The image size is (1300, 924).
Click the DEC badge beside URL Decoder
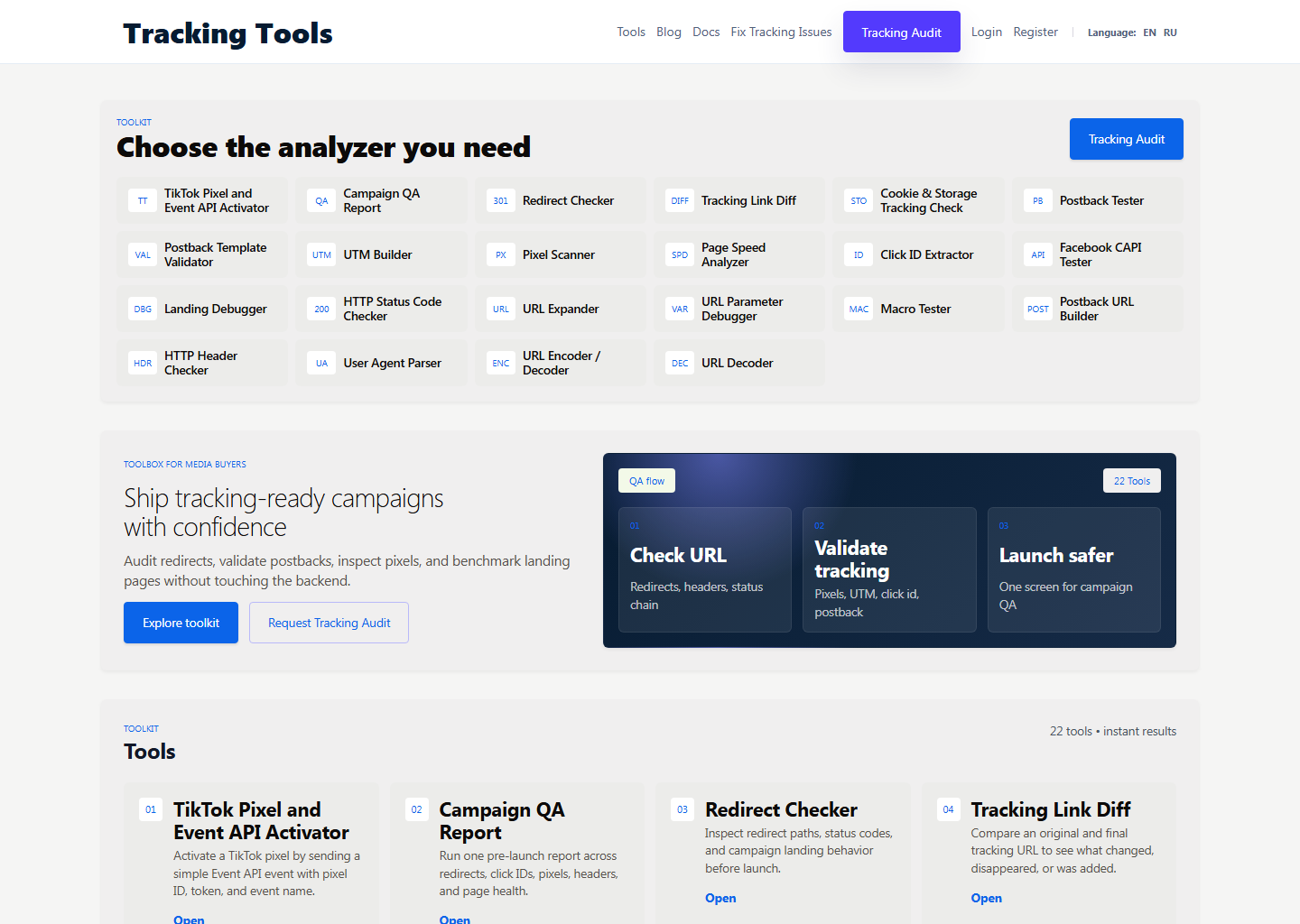pyautogui.click(x=680, y=363)
